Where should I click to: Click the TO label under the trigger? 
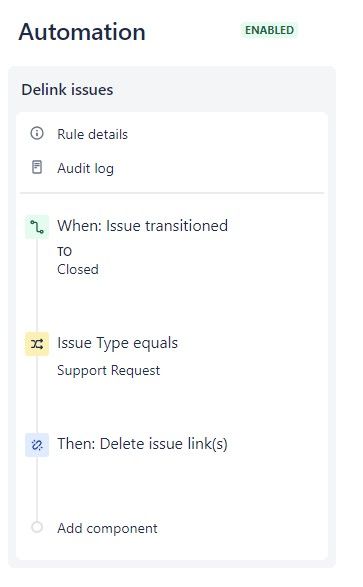click(64, 252)
